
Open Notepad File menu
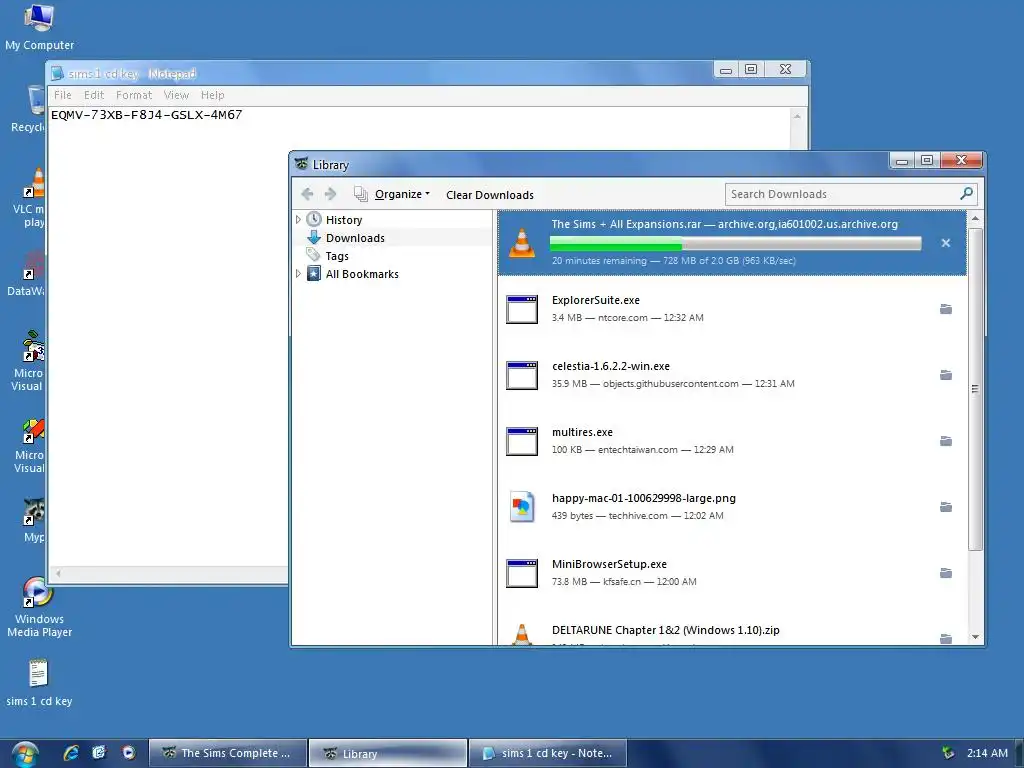tap(63, 95)
